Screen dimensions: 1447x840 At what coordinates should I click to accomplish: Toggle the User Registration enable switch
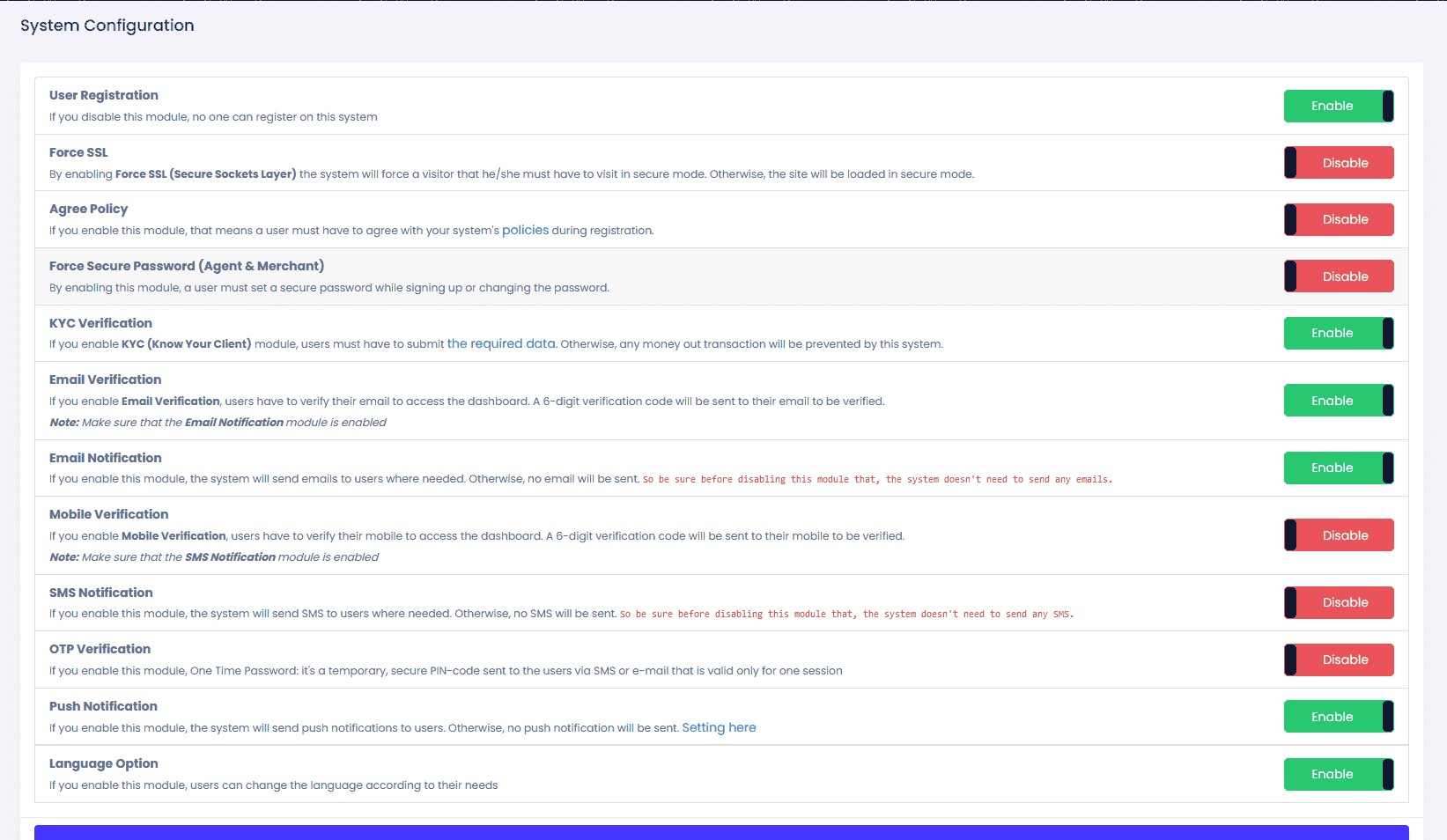(x=1338, y=106)
